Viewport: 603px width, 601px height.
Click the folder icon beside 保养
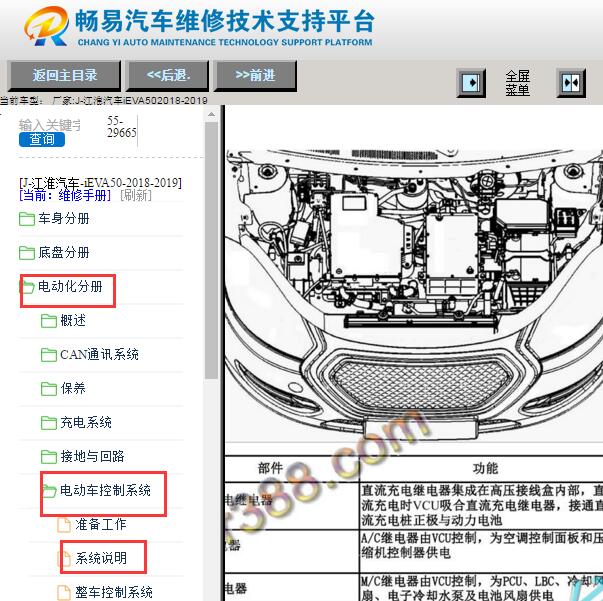(48, 389)
